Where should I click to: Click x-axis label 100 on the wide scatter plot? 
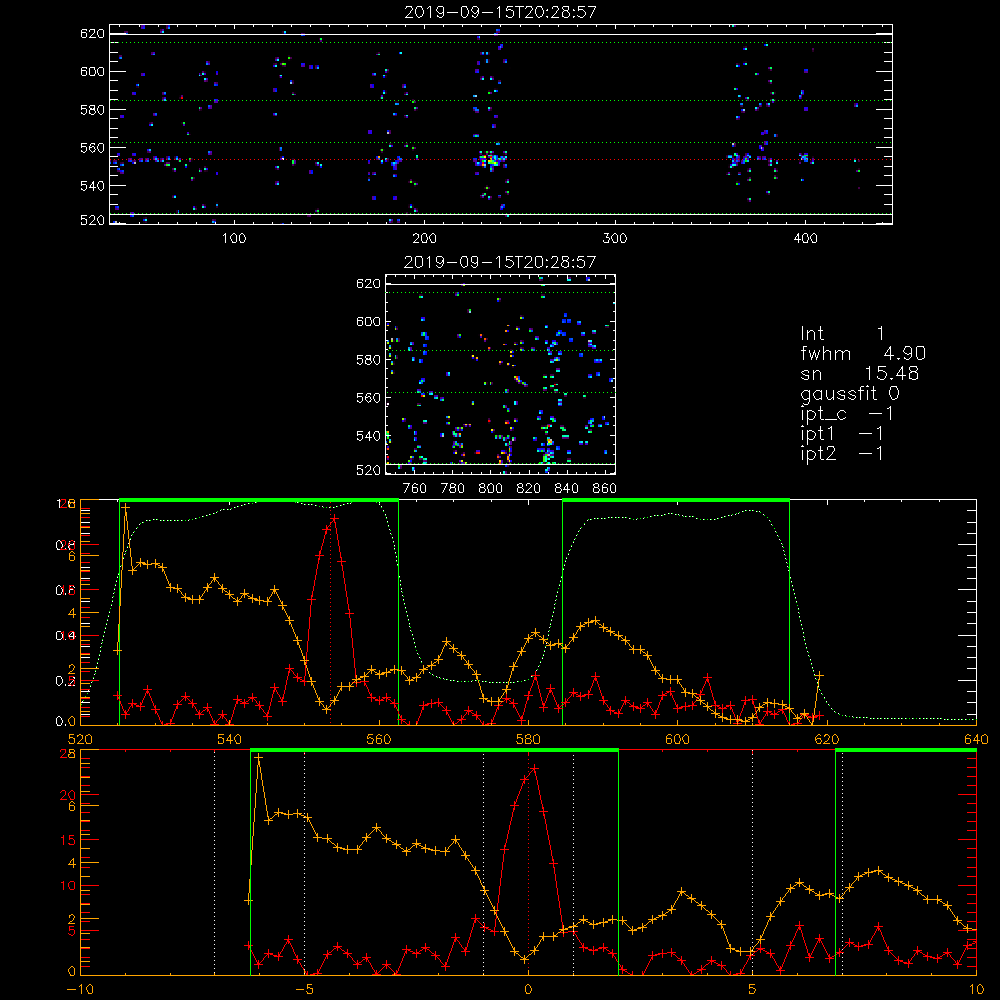point(234,238)
